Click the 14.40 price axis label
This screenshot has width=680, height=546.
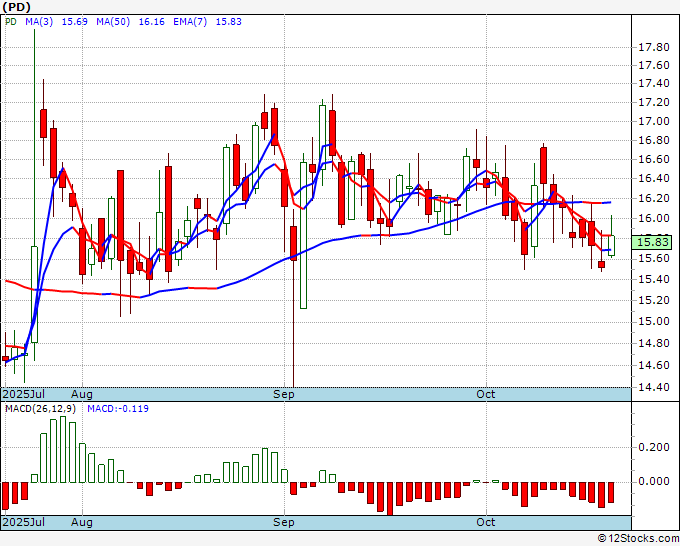[654, 388]
